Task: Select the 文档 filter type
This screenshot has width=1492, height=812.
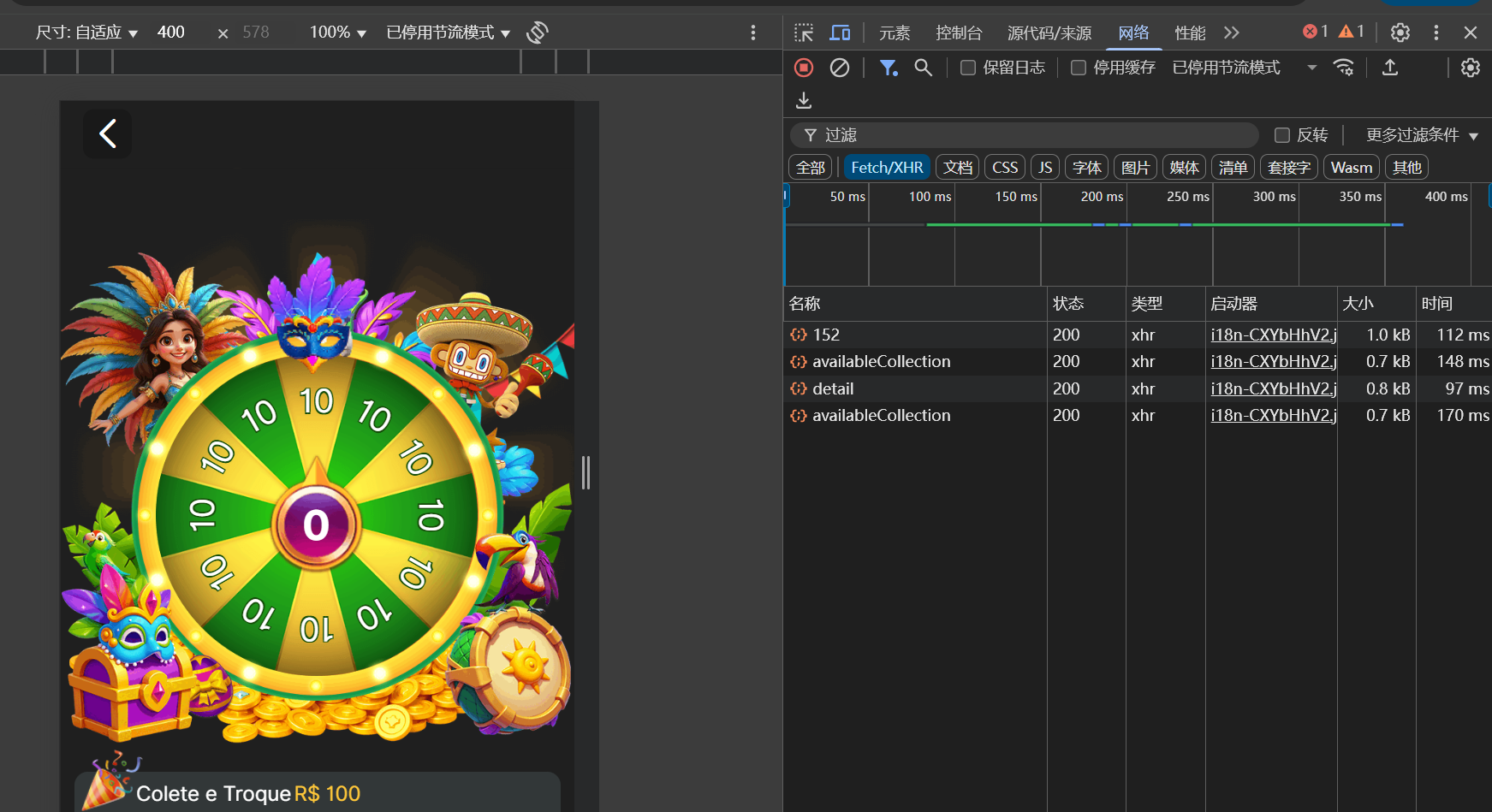Action: (958, 168)
